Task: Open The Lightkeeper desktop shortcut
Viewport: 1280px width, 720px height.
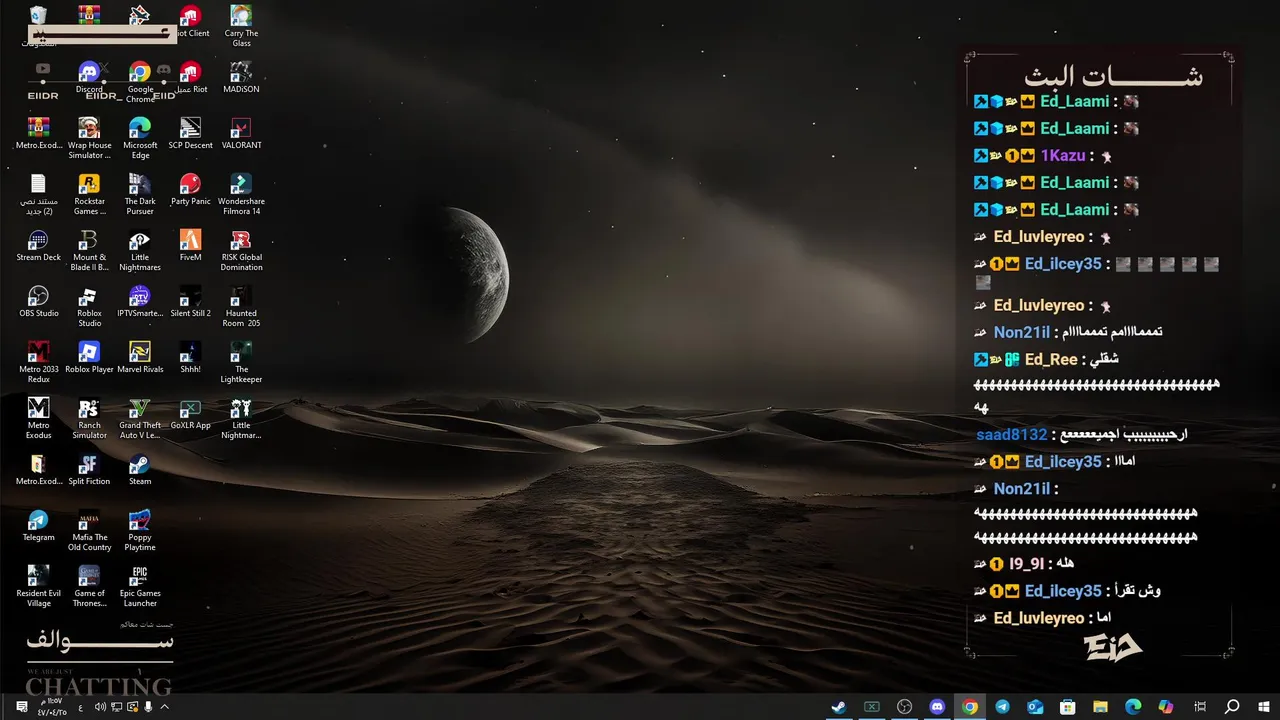Action: [x=241, y=362]
